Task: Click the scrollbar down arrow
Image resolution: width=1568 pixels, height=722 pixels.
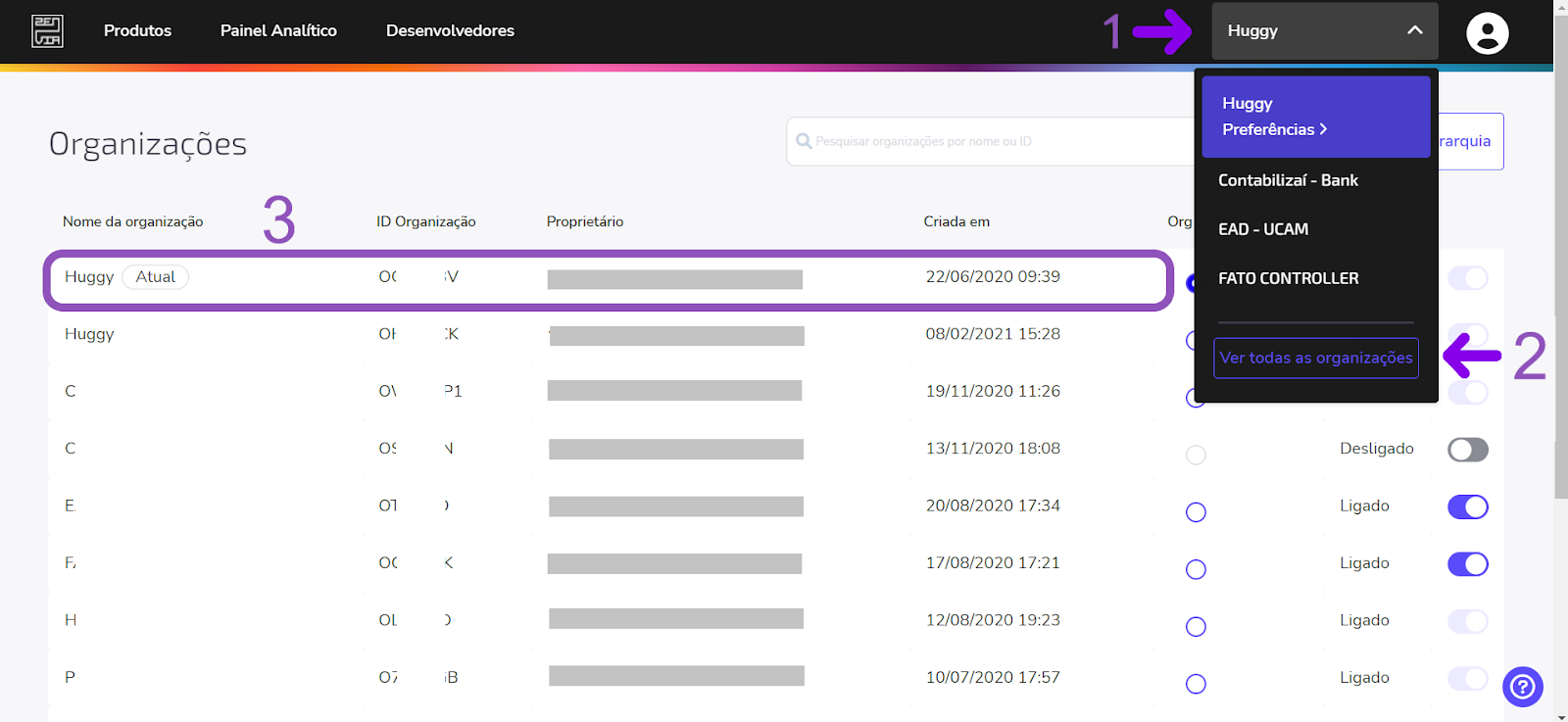Action: tap(1560, 715)
